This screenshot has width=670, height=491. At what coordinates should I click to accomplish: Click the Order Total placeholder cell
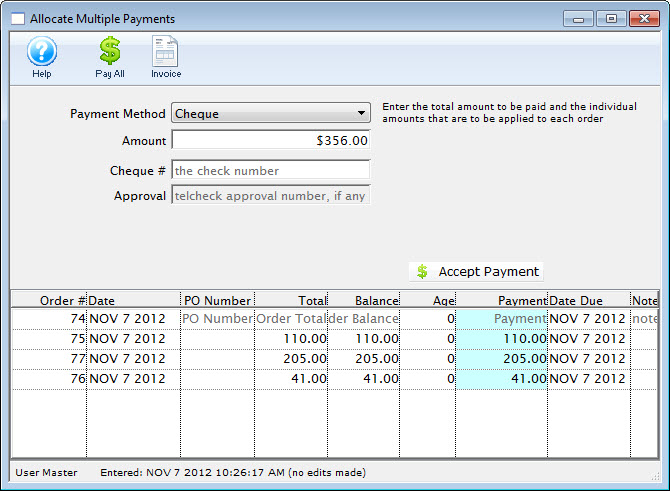[291, 319]
